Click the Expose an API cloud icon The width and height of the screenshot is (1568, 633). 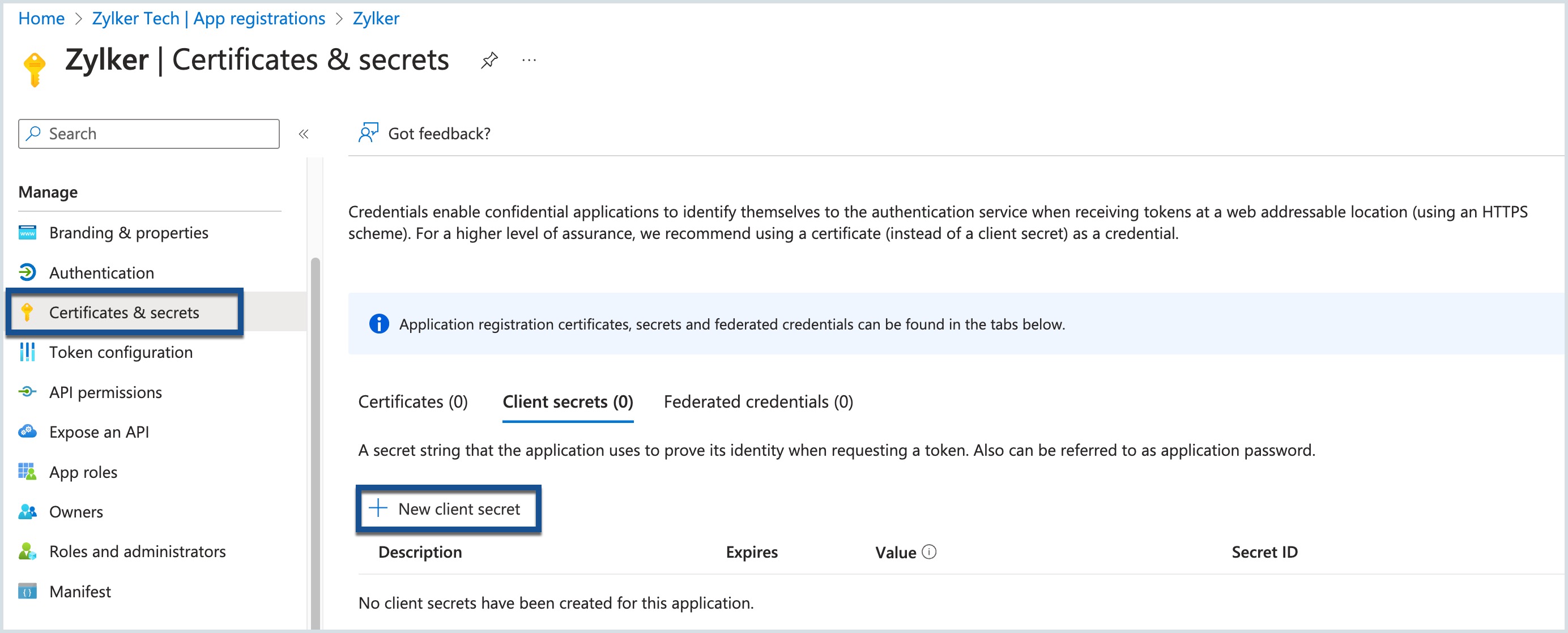(x=27, y=431)
